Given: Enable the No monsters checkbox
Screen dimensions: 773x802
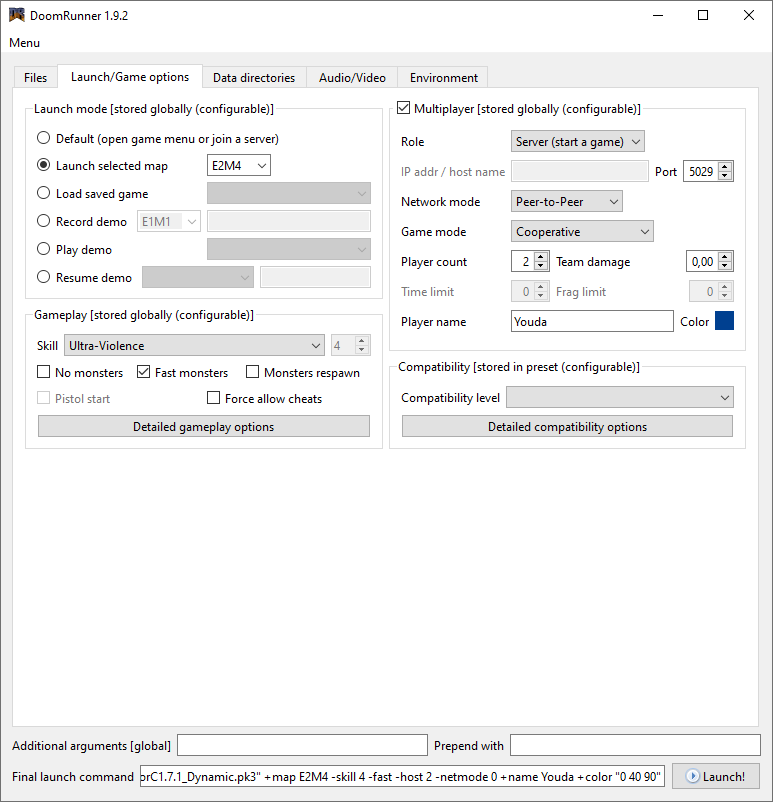Looking at the screenshot, I should click(x=43, y=372).
